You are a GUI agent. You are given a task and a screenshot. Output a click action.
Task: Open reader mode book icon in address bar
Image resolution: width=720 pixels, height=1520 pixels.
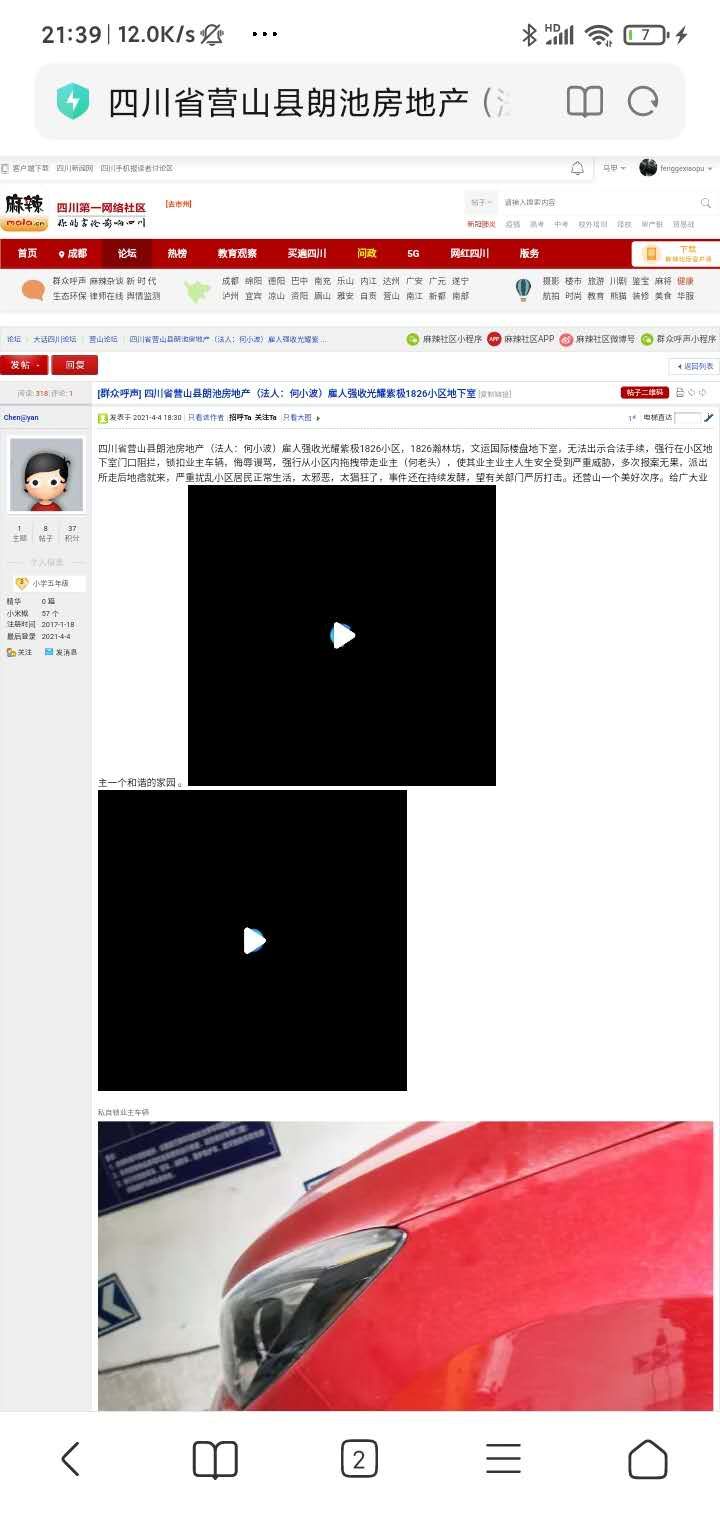pos(585,102)
